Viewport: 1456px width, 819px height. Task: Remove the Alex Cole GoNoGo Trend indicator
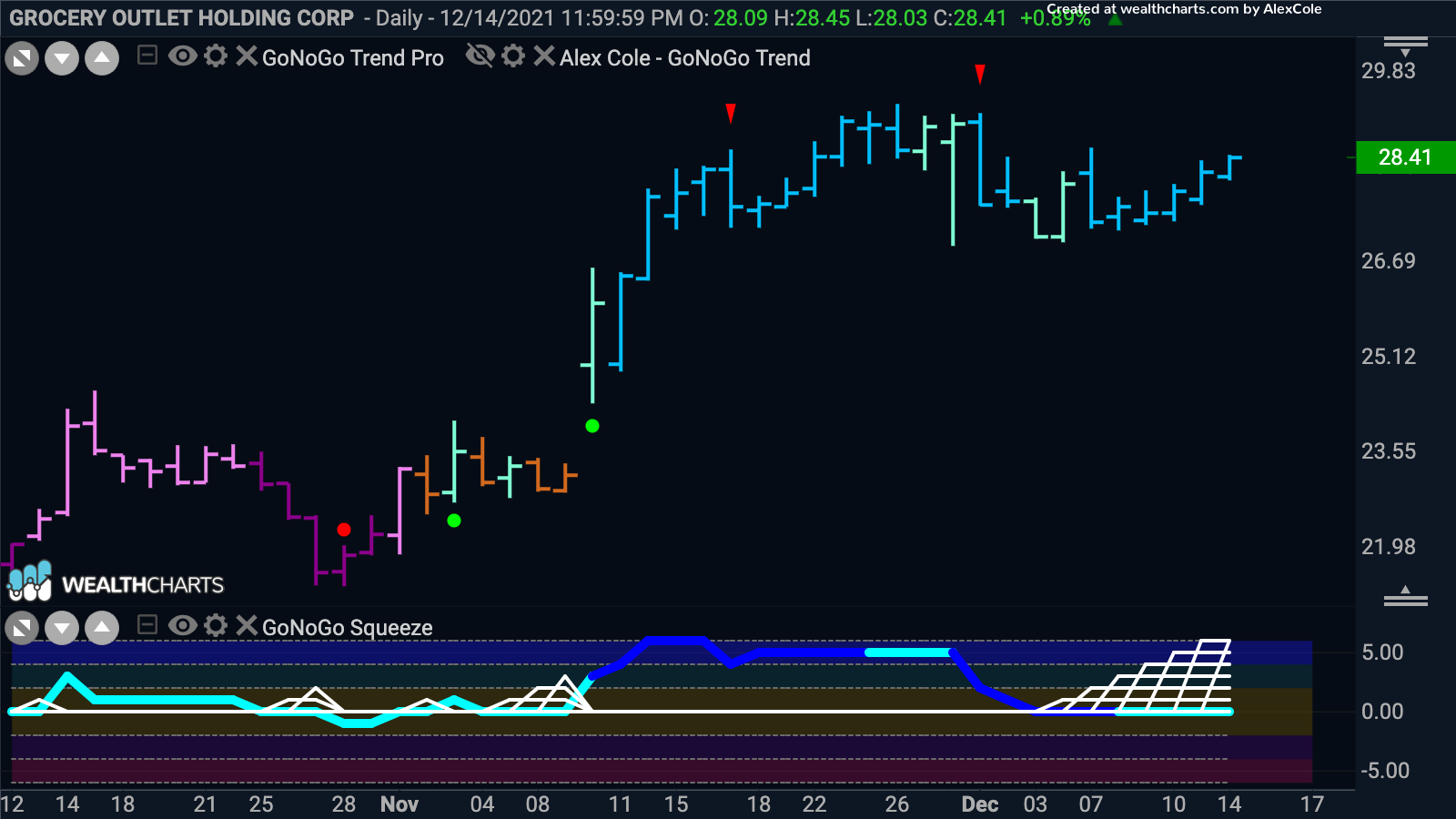[x=543, y=56]
